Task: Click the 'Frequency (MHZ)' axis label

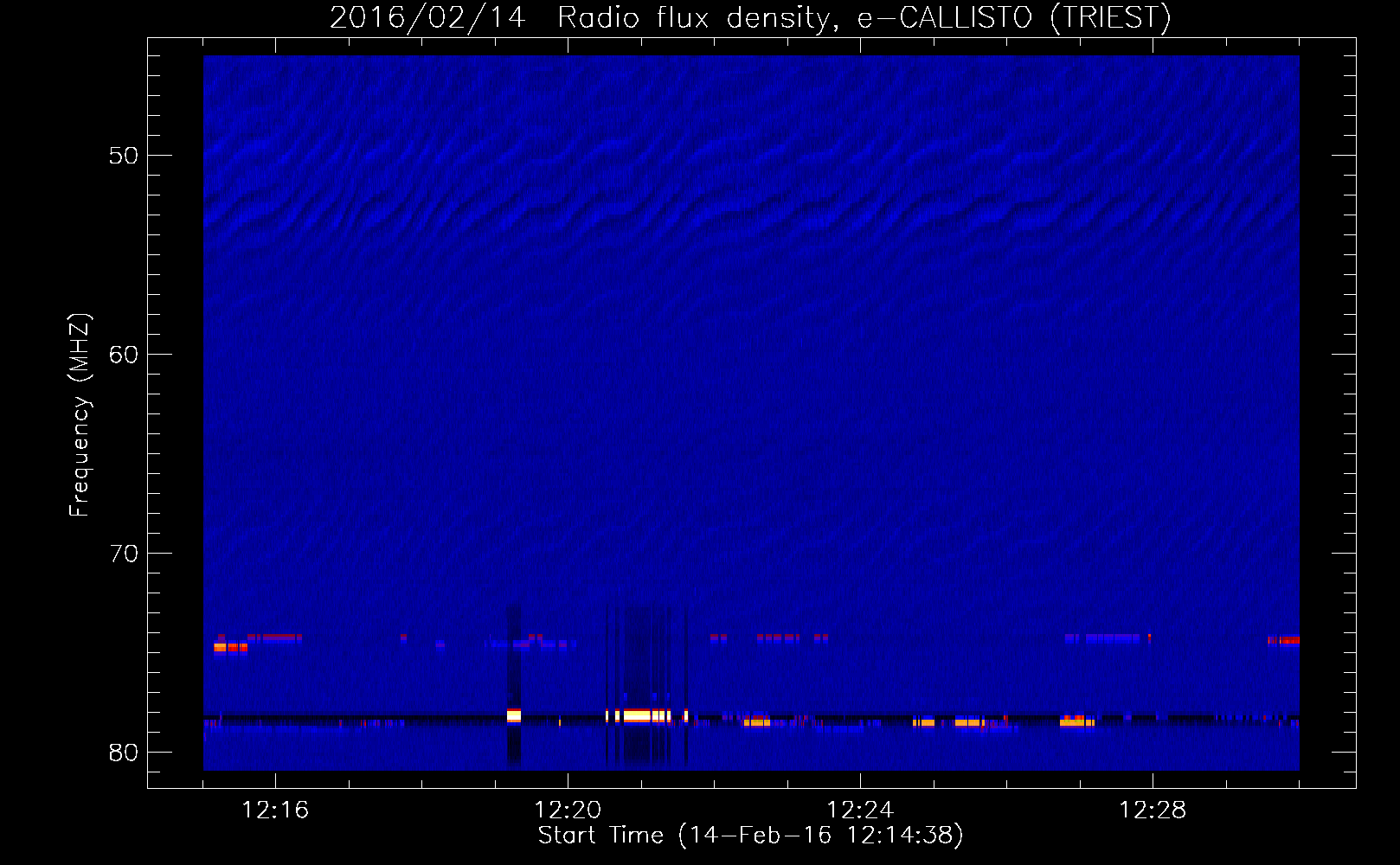Action: click(80, 415)
